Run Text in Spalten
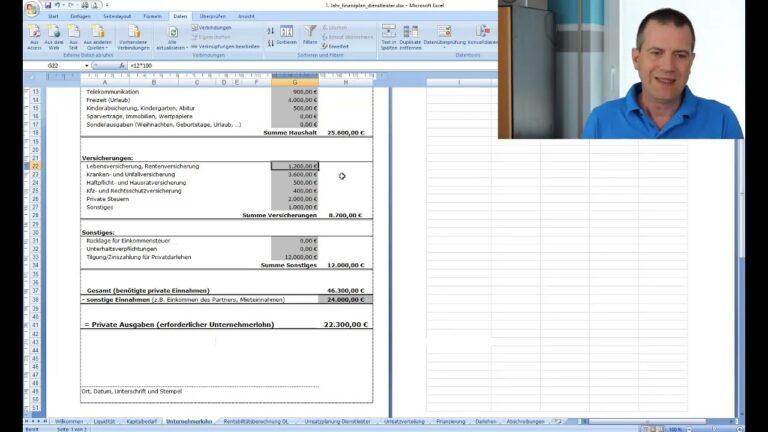Screen dimensions: 768x432 (x=389, y=37)
